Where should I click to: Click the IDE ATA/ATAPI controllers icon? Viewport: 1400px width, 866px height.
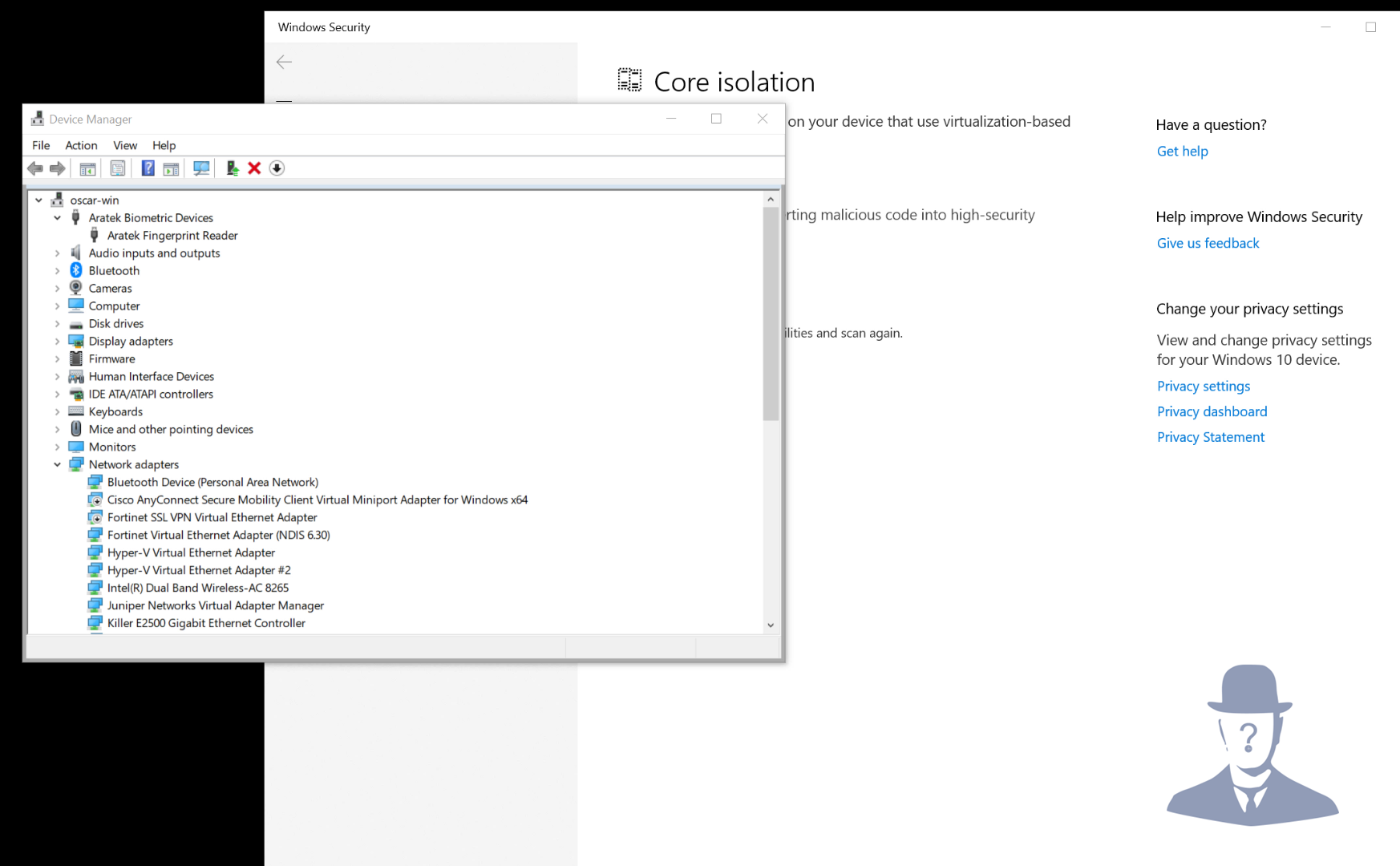(x=76, y=394)
